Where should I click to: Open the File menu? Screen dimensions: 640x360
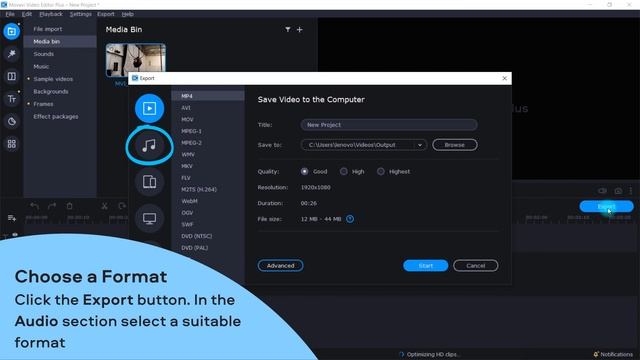pyautogui.click(x=10, y=14)
